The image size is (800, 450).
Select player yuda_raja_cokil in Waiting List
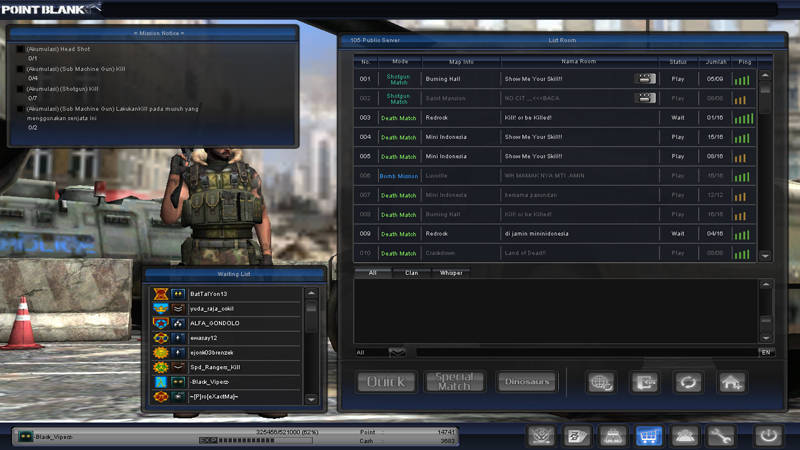(x=226, y=309)
